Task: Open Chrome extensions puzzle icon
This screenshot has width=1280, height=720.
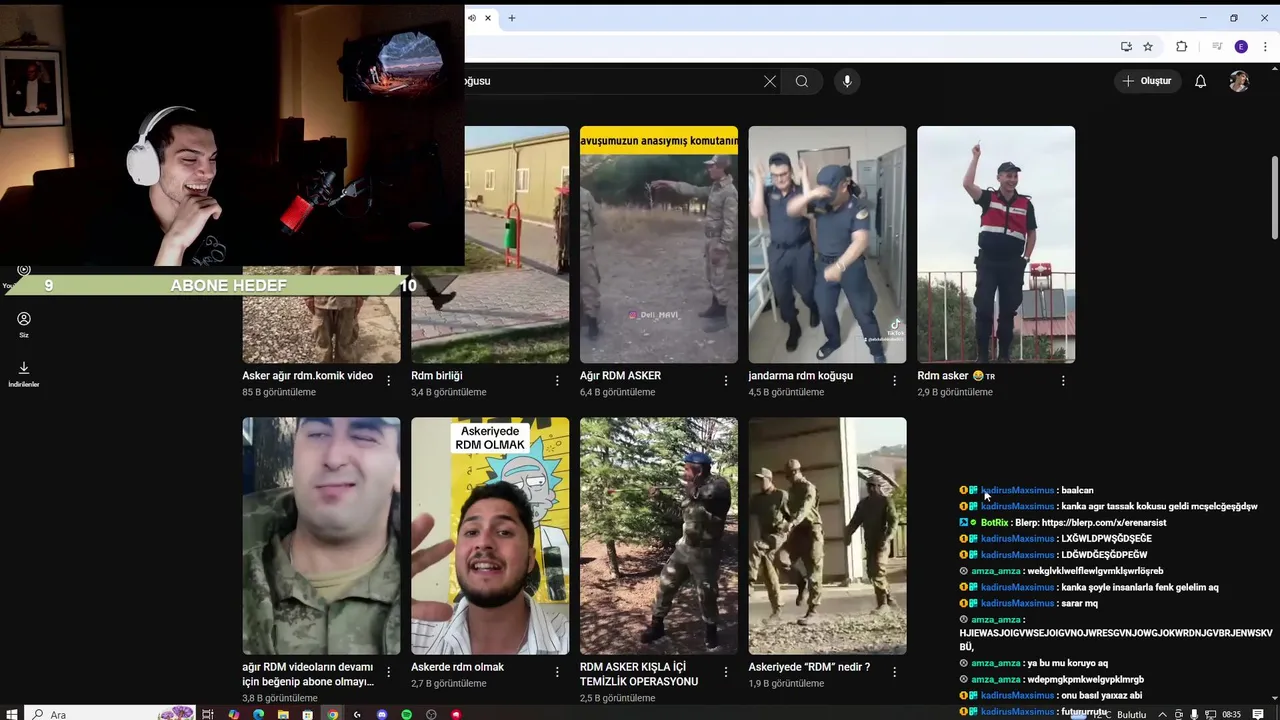Action: tap(1181, 46)
